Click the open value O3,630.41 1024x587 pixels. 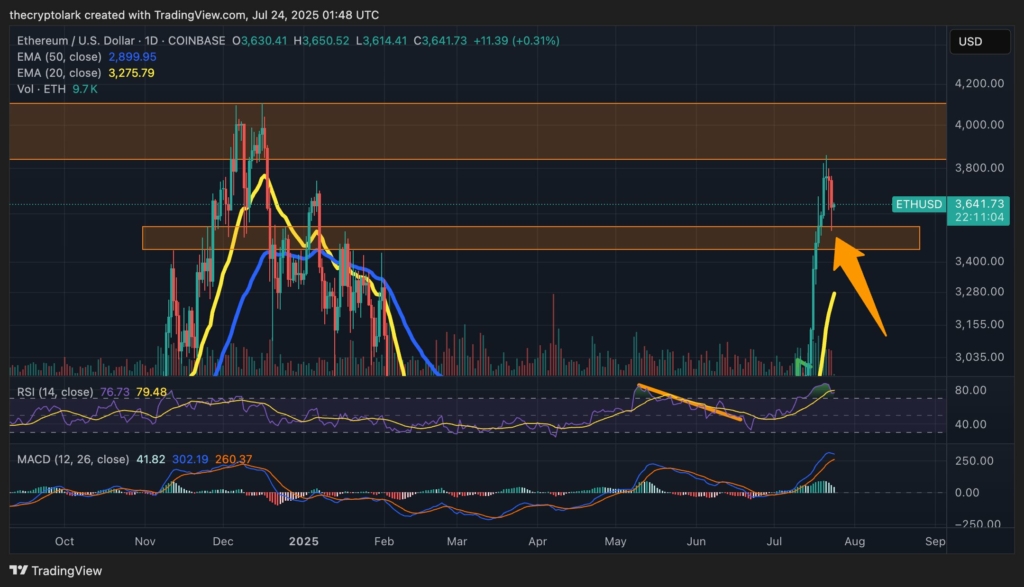click(259, 40)
